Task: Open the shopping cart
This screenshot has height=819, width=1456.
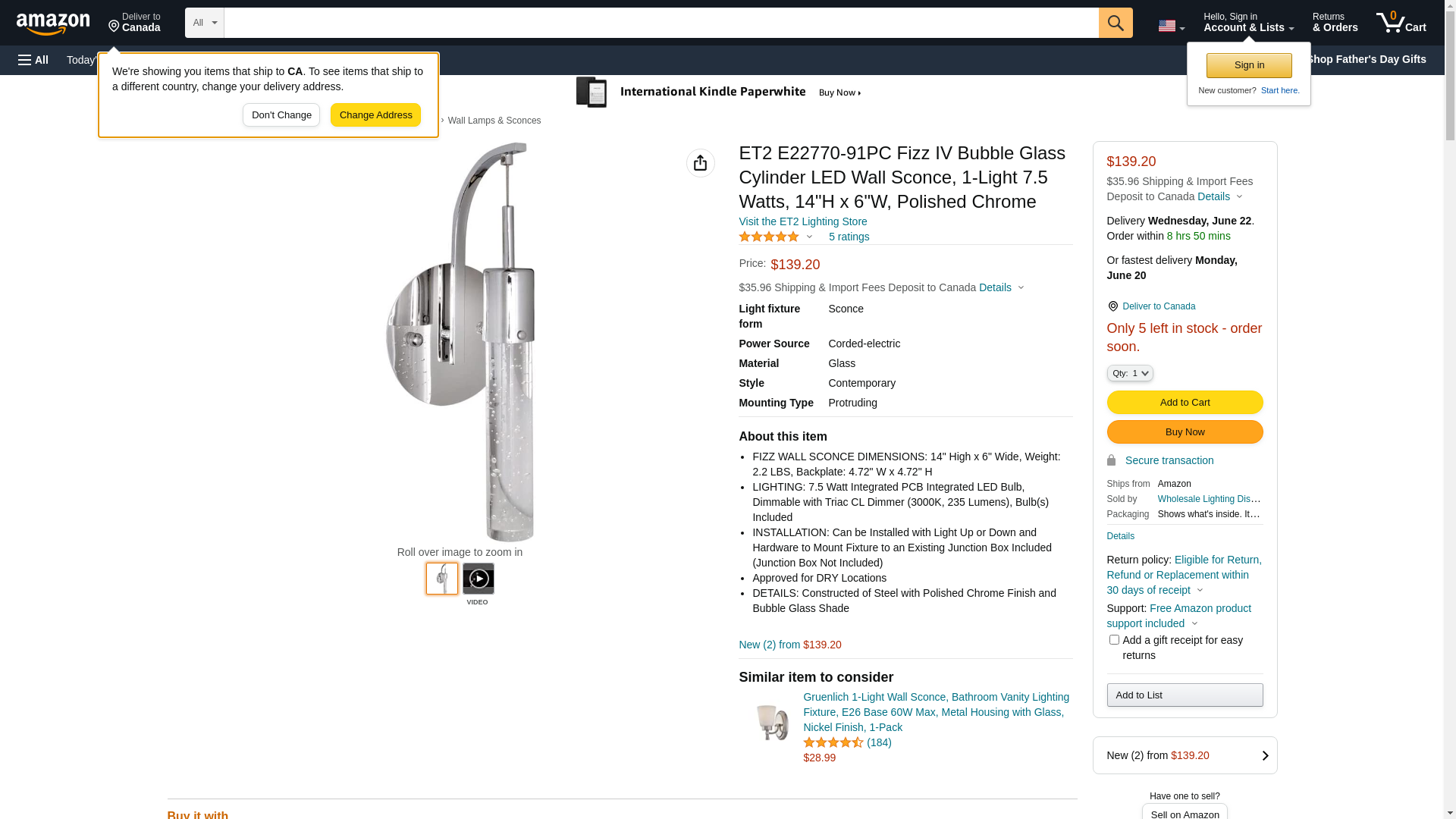Action: 1401,23
